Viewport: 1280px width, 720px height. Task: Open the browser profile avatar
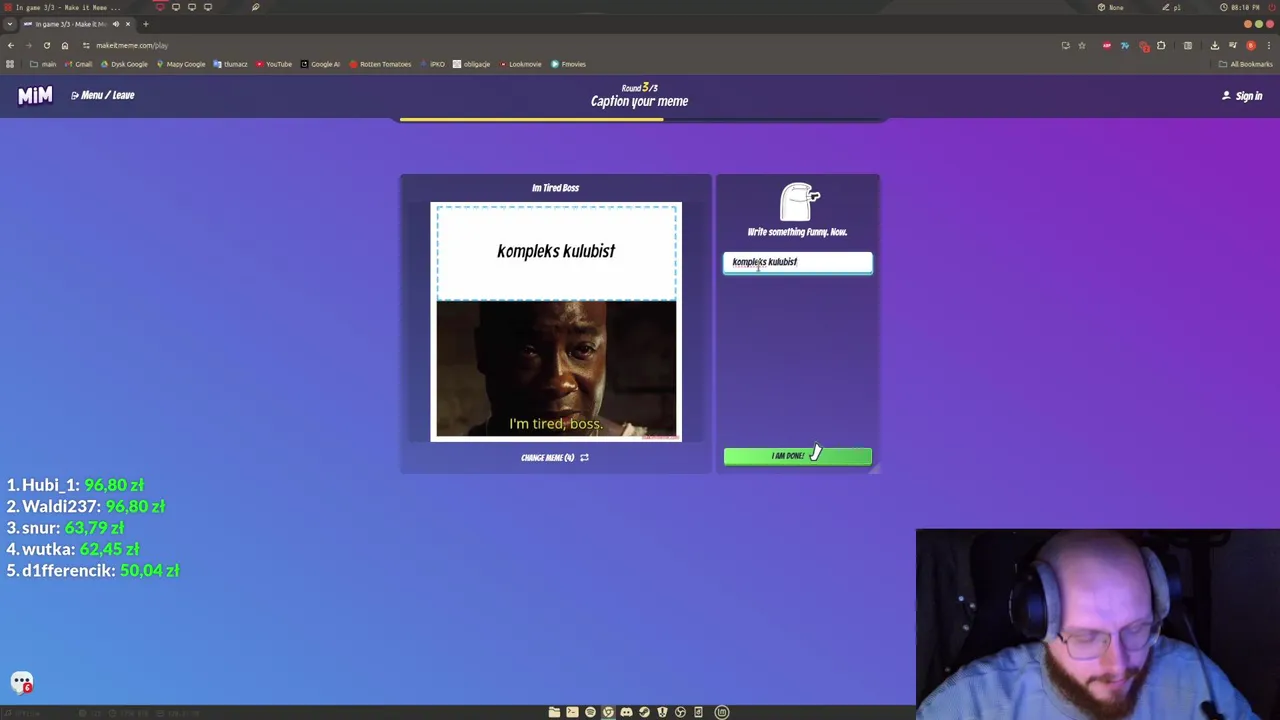(x=1250, y=45)
